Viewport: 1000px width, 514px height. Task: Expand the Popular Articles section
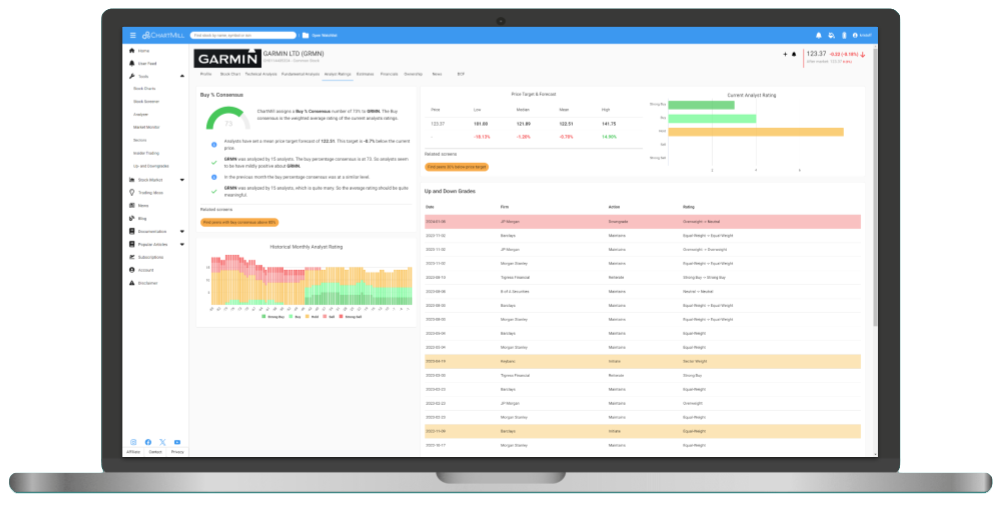[x=182, y=244]
